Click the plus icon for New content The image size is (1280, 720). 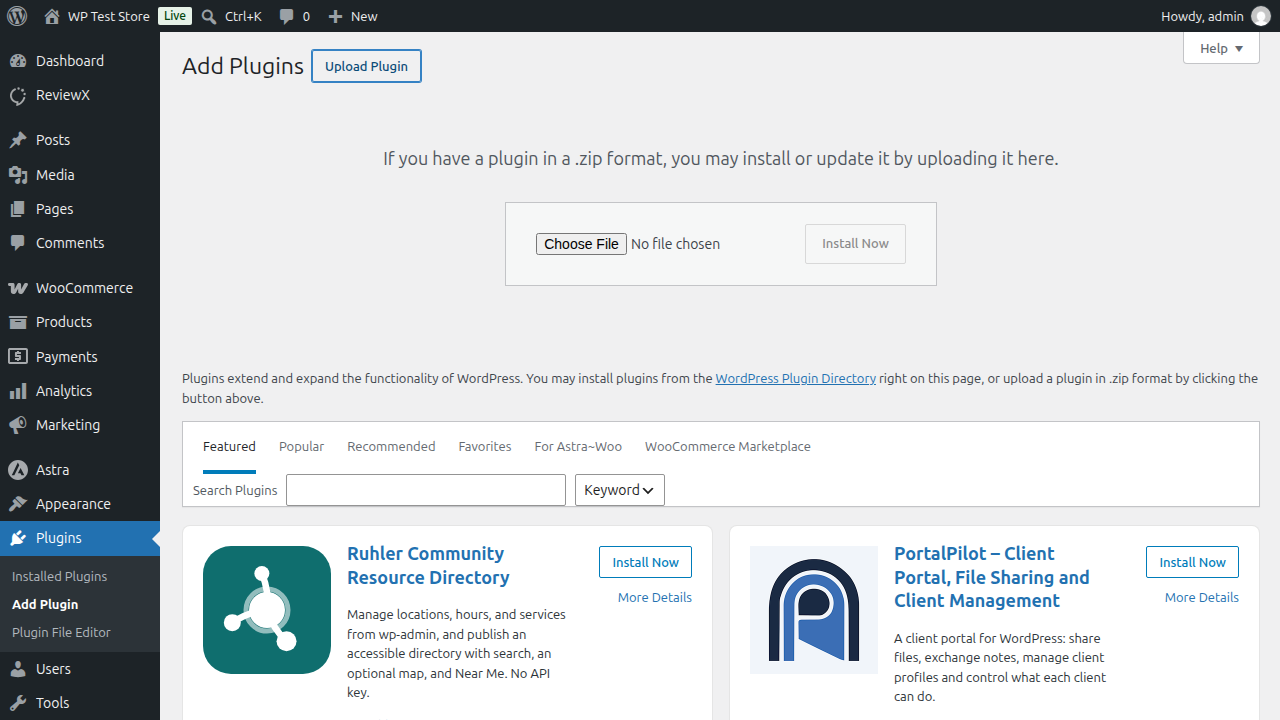pos(336,16)
